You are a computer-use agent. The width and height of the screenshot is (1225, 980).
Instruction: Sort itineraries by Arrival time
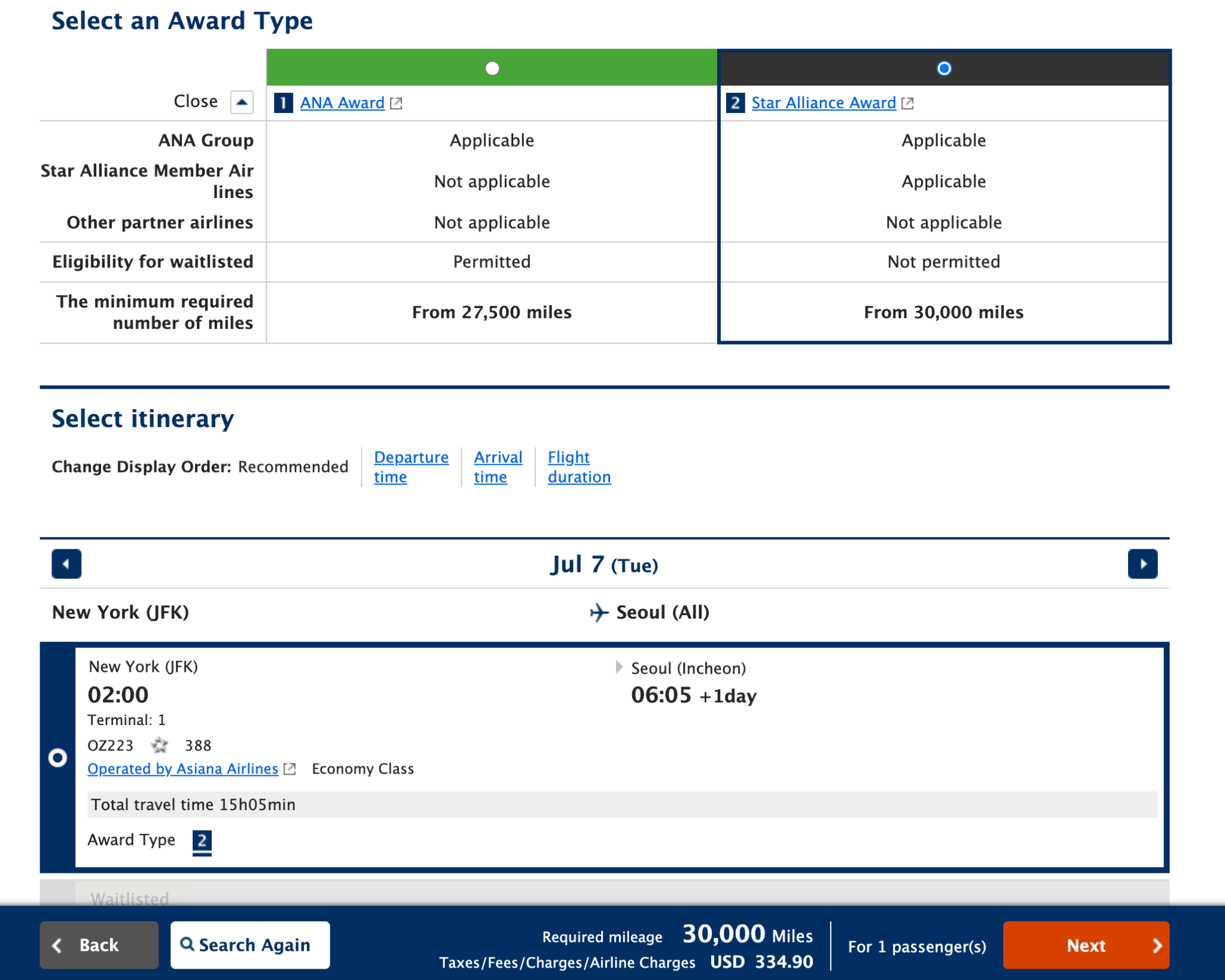pyautogui.click(x=498, y=467)
